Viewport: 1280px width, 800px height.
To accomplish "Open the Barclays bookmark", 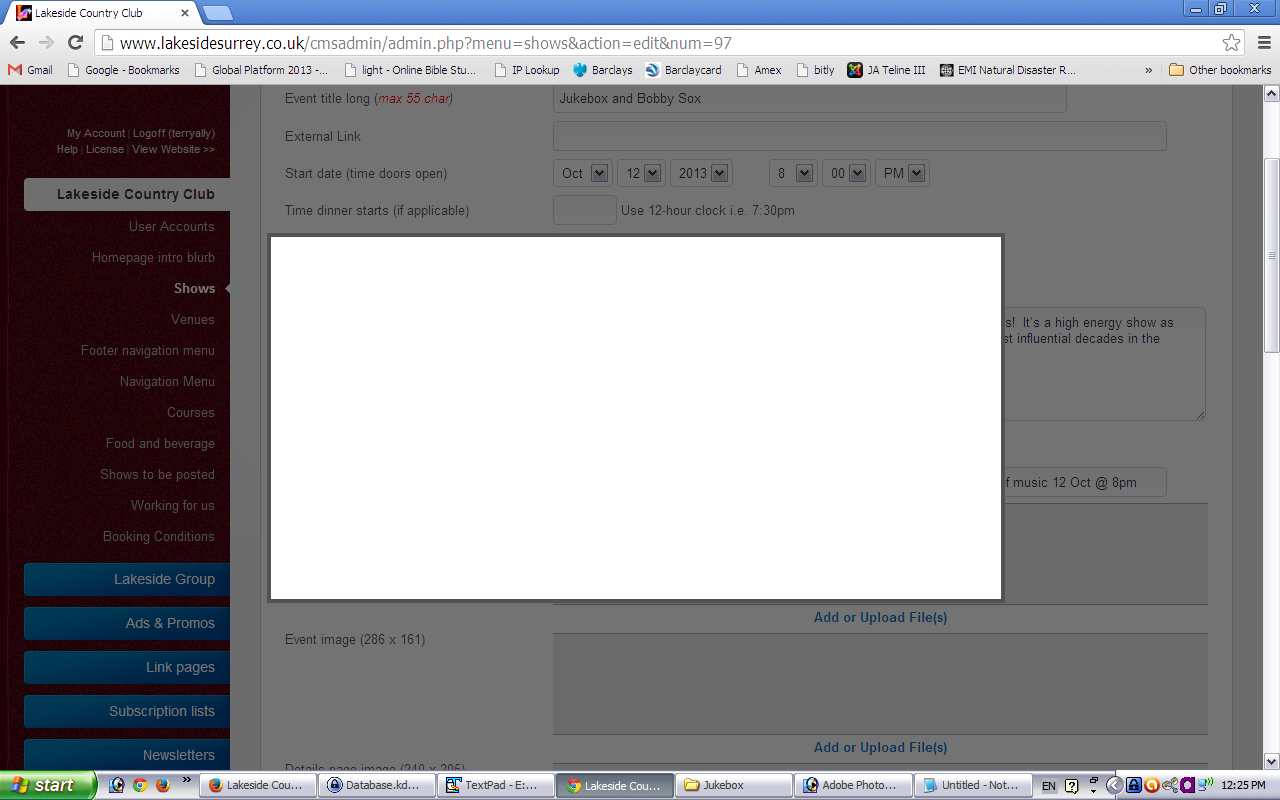I will 603,70.
